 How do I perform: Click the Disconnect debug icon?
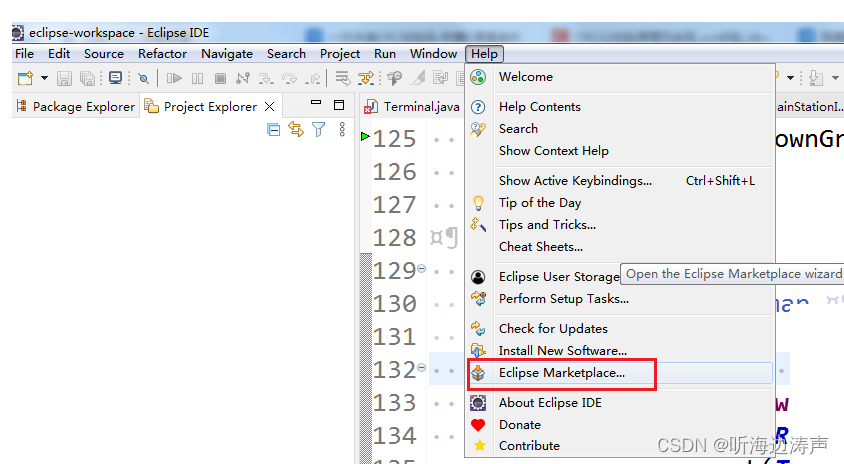click(243, 79)
